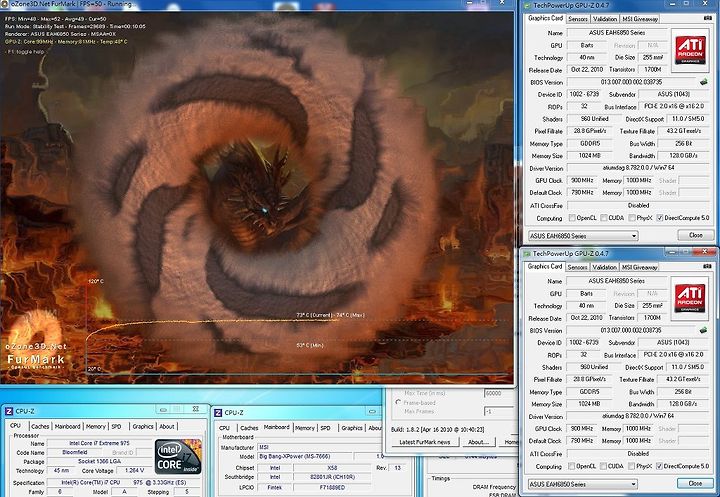The image size is (720, 497).
Task: Open MSI Giveaway tab in top GPU-Z
Action: click(640, 19)
